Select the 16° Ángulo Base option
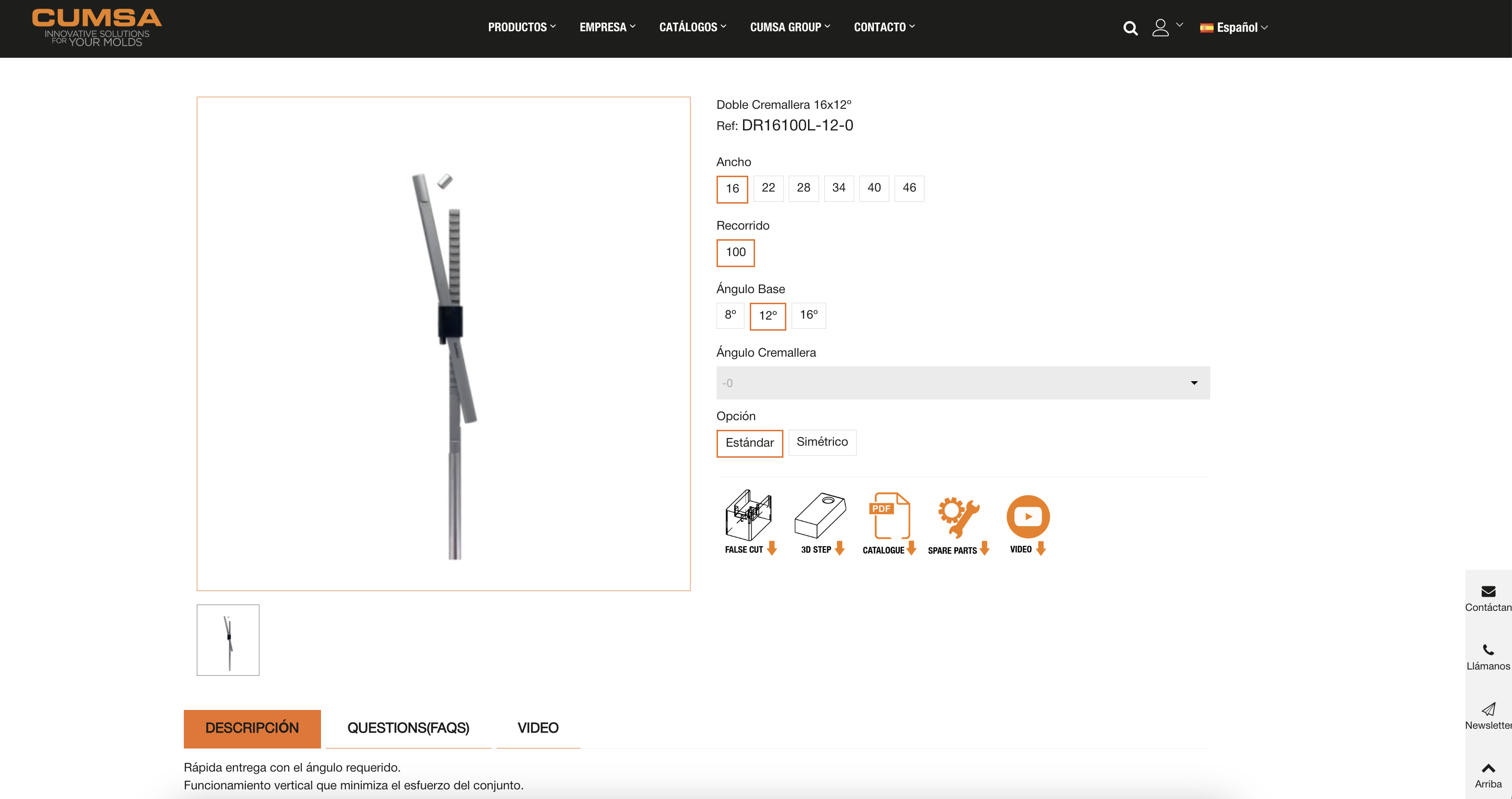 [x=808, y=315]
